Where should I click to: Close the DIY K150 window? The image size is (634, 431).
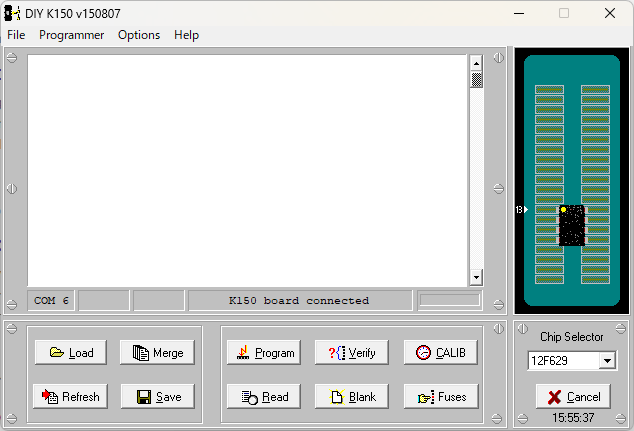(610, 13)
